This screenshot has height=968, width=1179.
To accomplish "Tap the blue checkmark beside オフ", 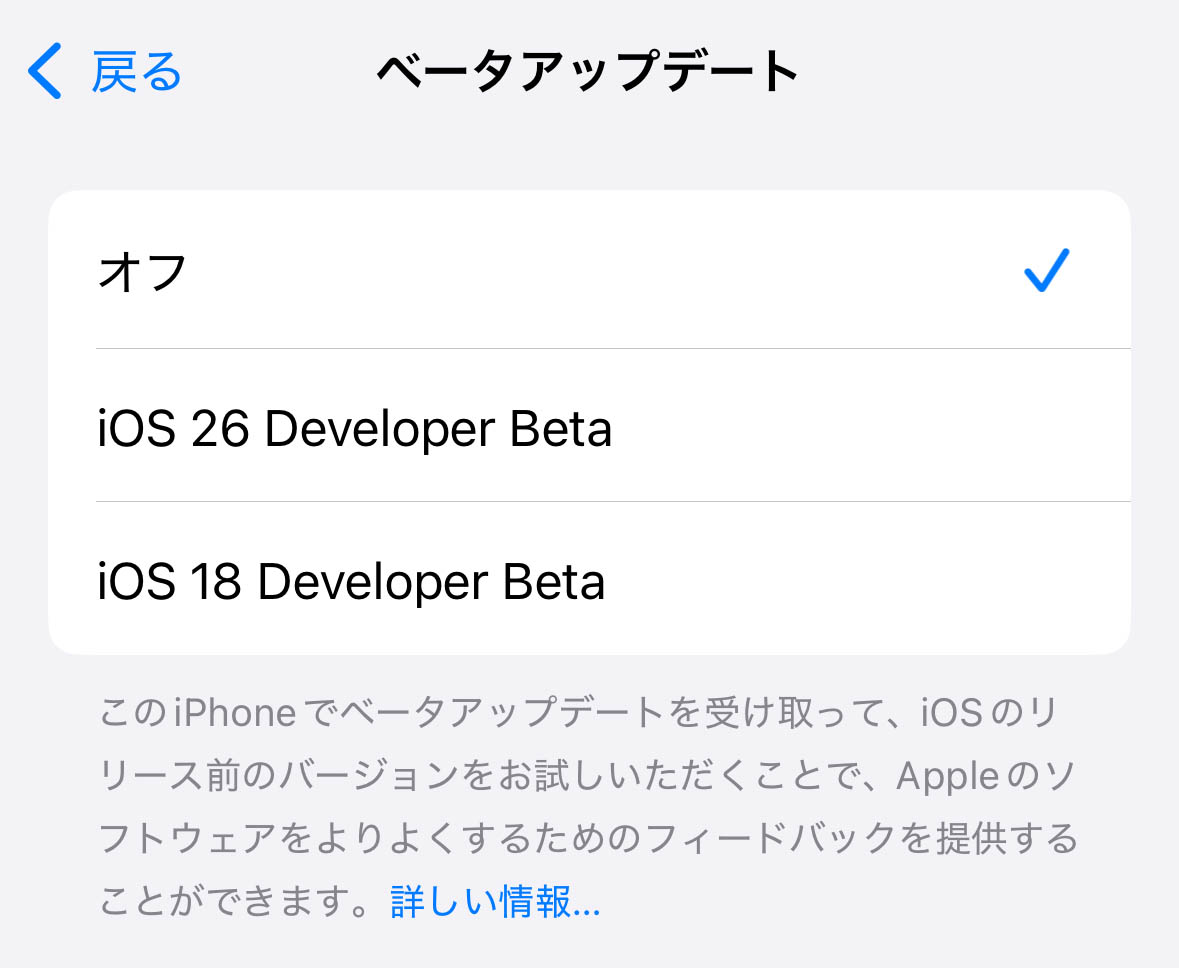I will click(1047, 271).
